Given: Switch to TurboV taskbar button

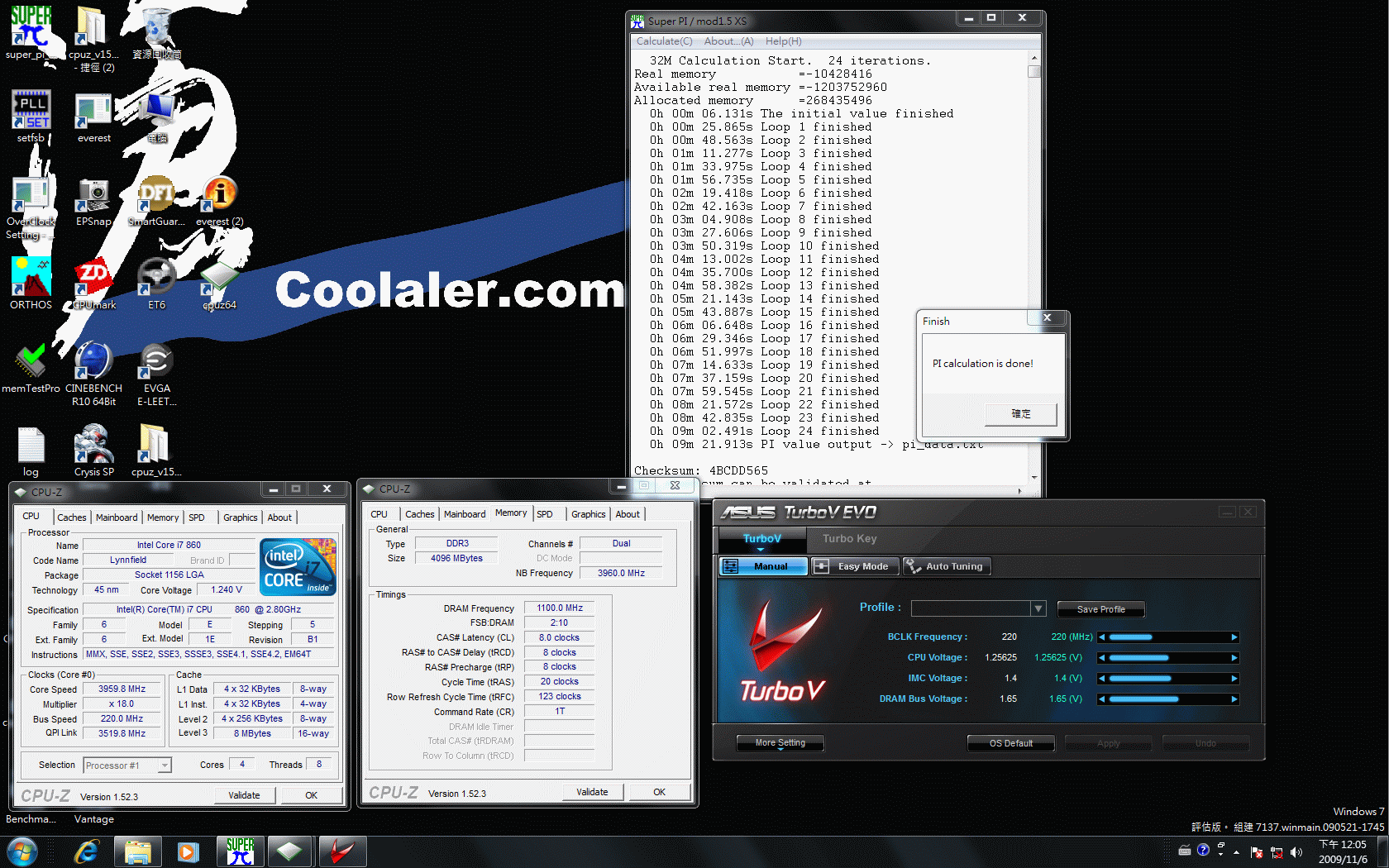Looking at the screenshot, I should click(x=341, y=851).
